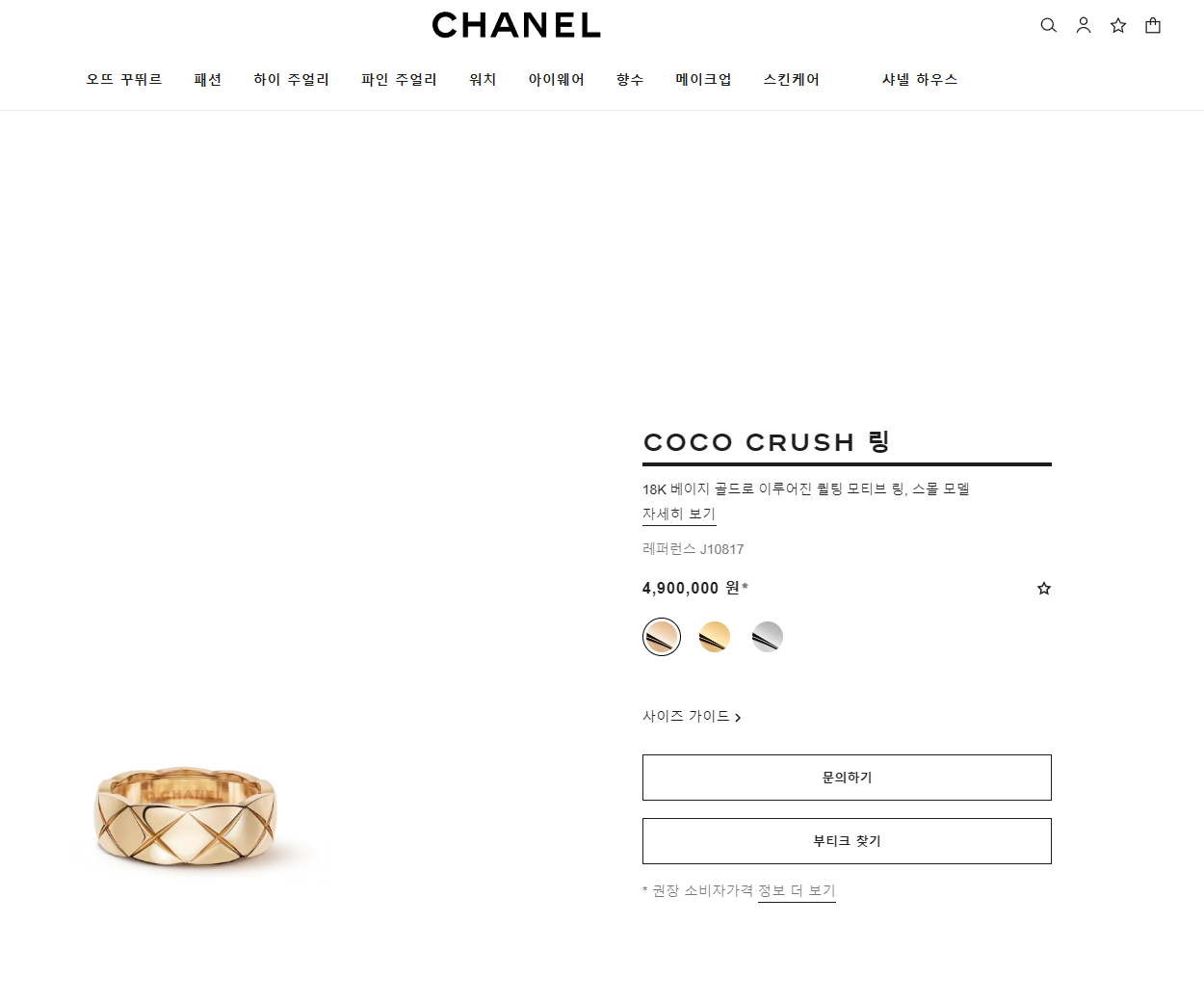Click the 부티크 찾기 boutique finder button
The height and width of the screenshot is (1003, 1204).
[847, 841]
